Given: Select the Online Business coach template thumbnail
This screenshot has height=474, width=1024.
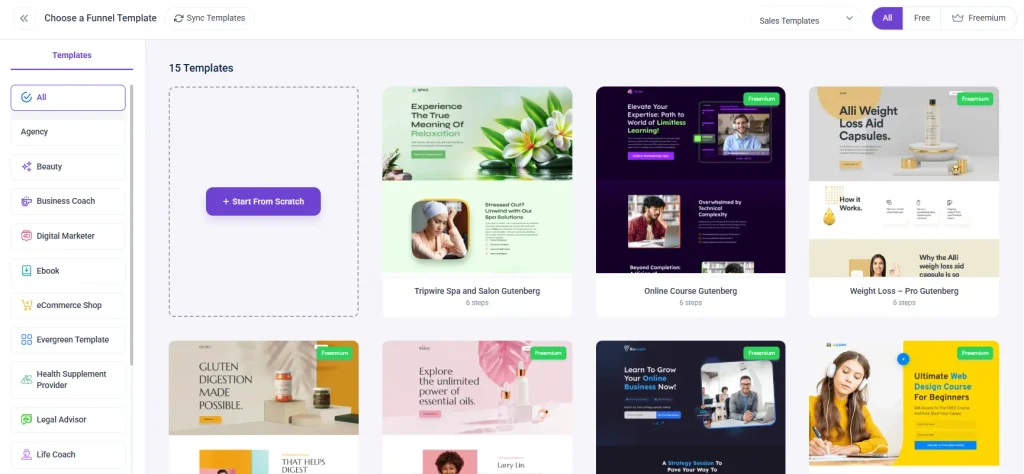Looking at the screenshot, I should (x=690, y=407).
